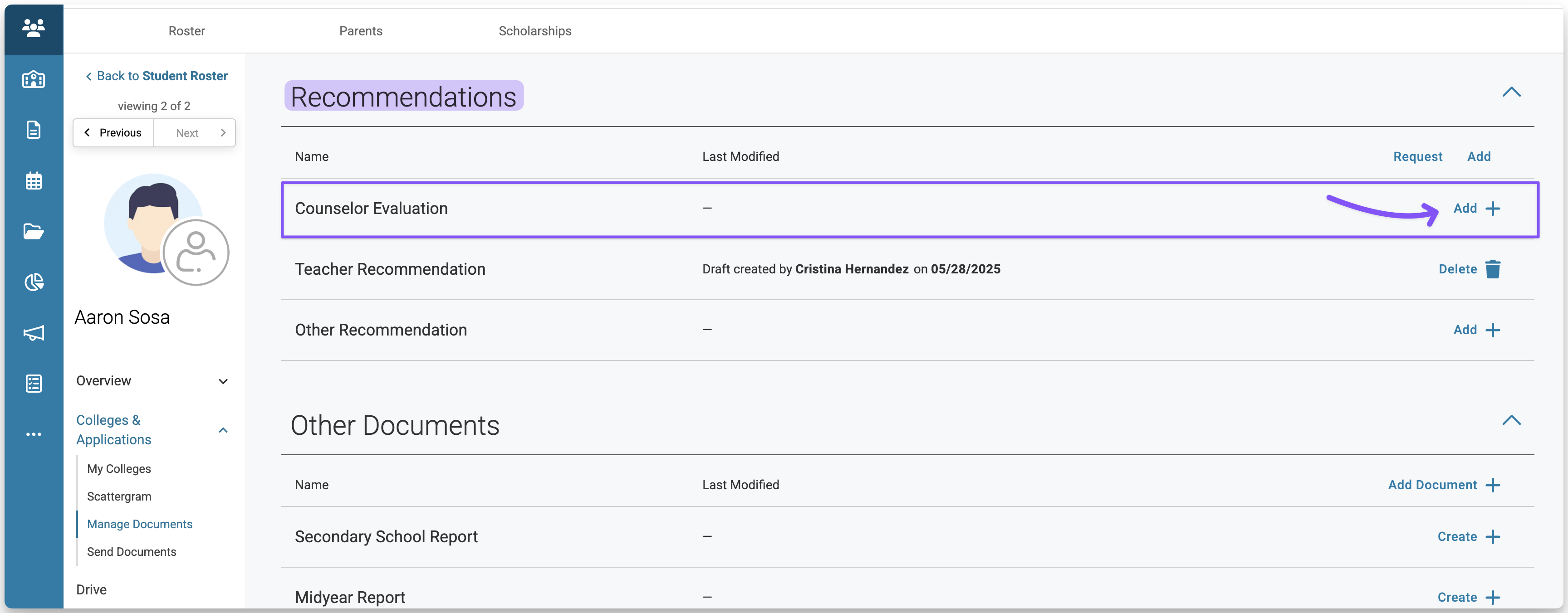Open the calendar sidebar icon
1568x613 pixels.
click(34, 180)
